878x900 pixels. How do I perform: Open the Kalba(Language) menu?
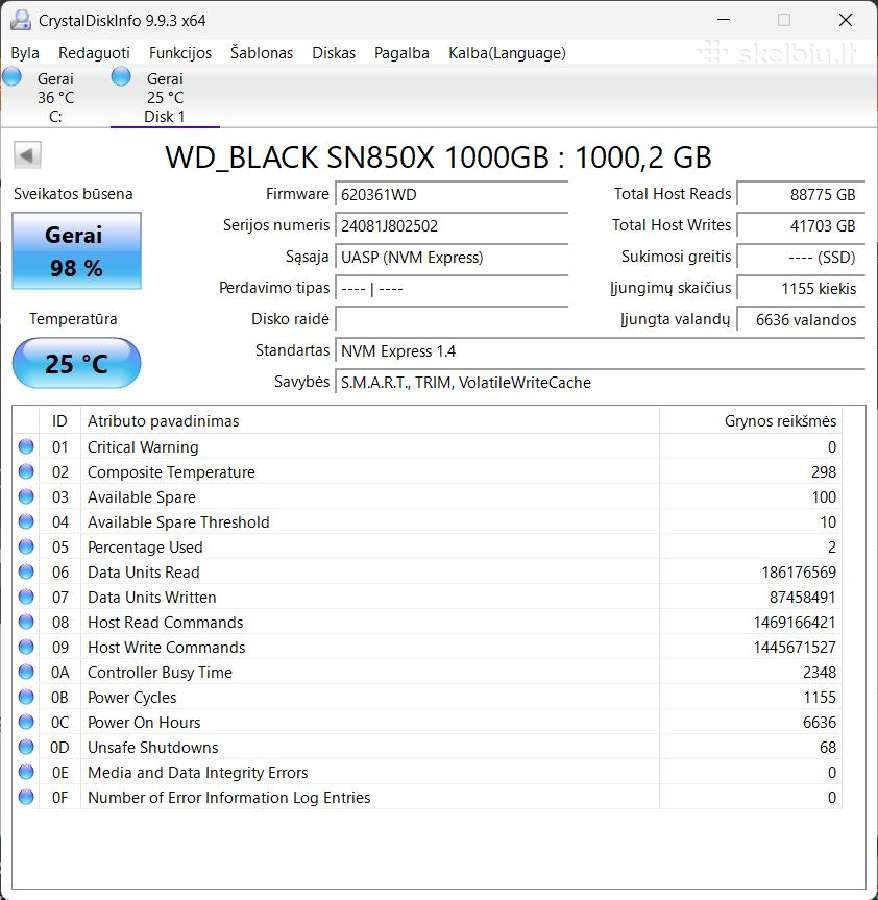point(507,53)
